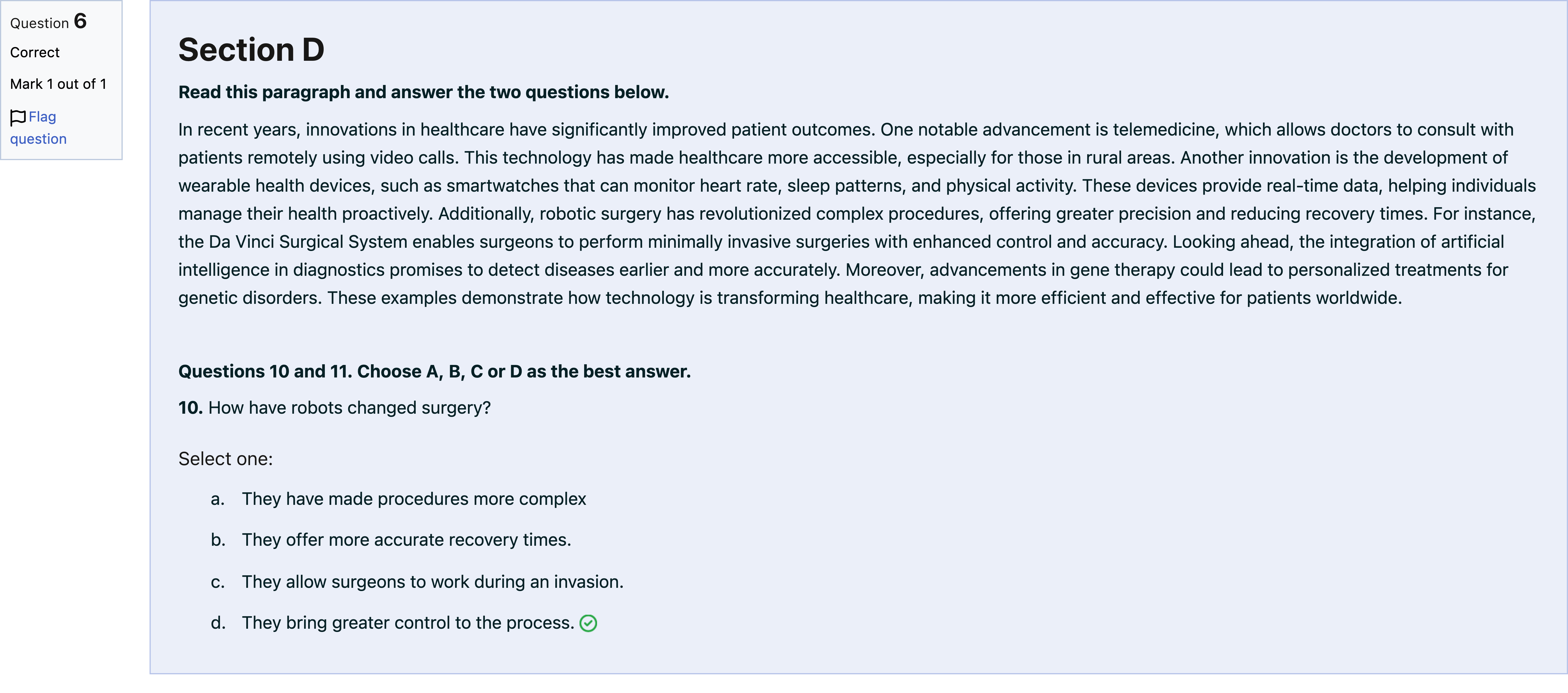Click the option letter d.
1568x693 pixels.
tap(218, 623)
